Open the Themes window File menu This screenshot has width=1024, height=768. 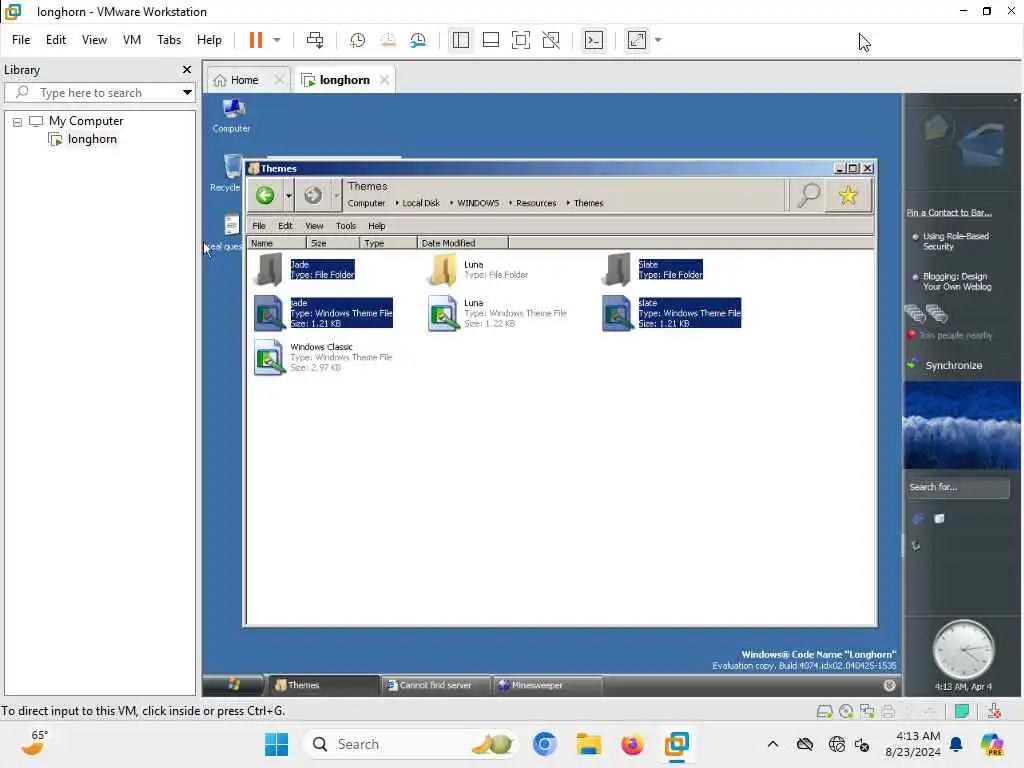[259, 226]
